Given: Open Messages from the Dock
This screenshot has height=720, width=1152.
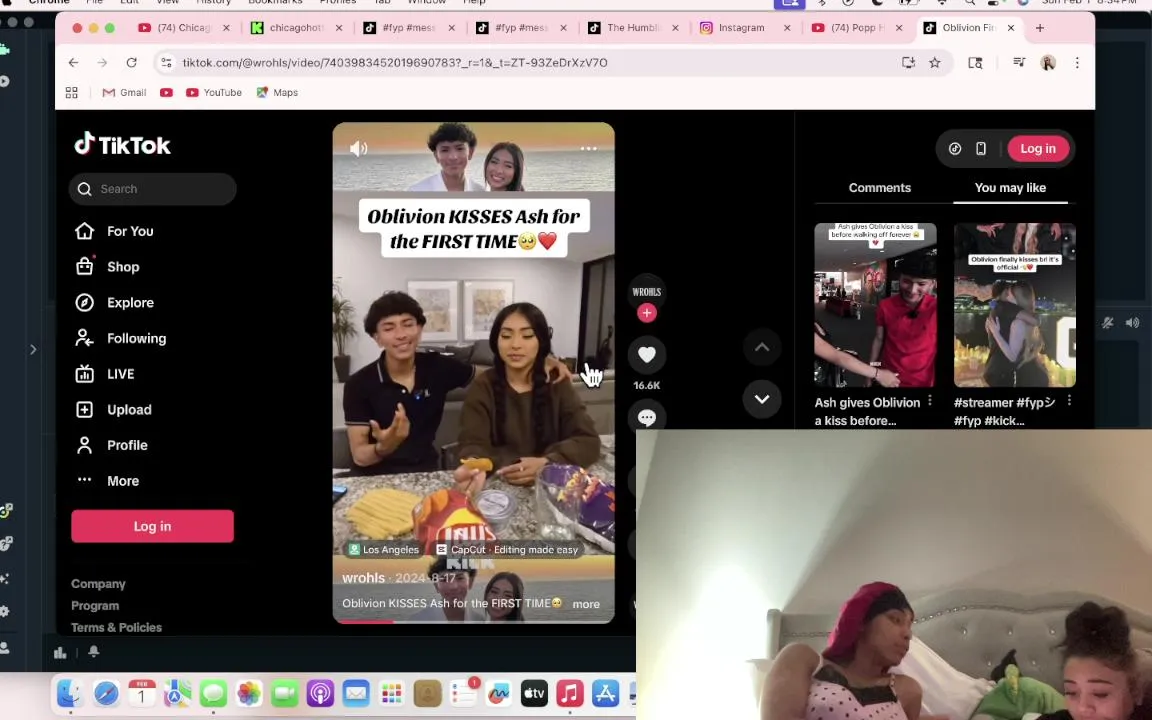Looking at the screenshot, I should tap(213, 693).
